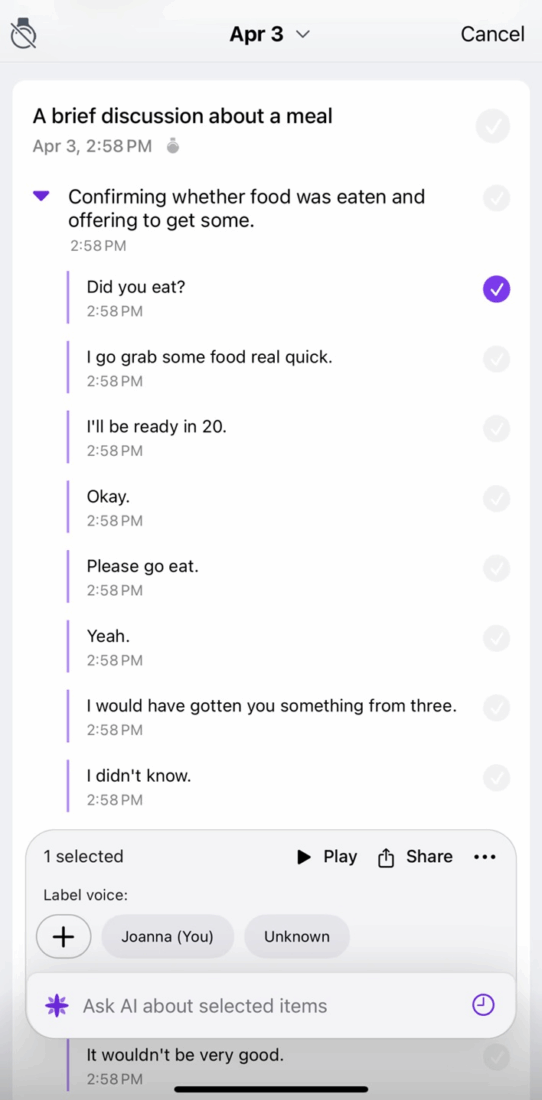Screen dimensions: 542x1100
Task: Open the Apr 3 date dropdown
Action: pos(270,34)
